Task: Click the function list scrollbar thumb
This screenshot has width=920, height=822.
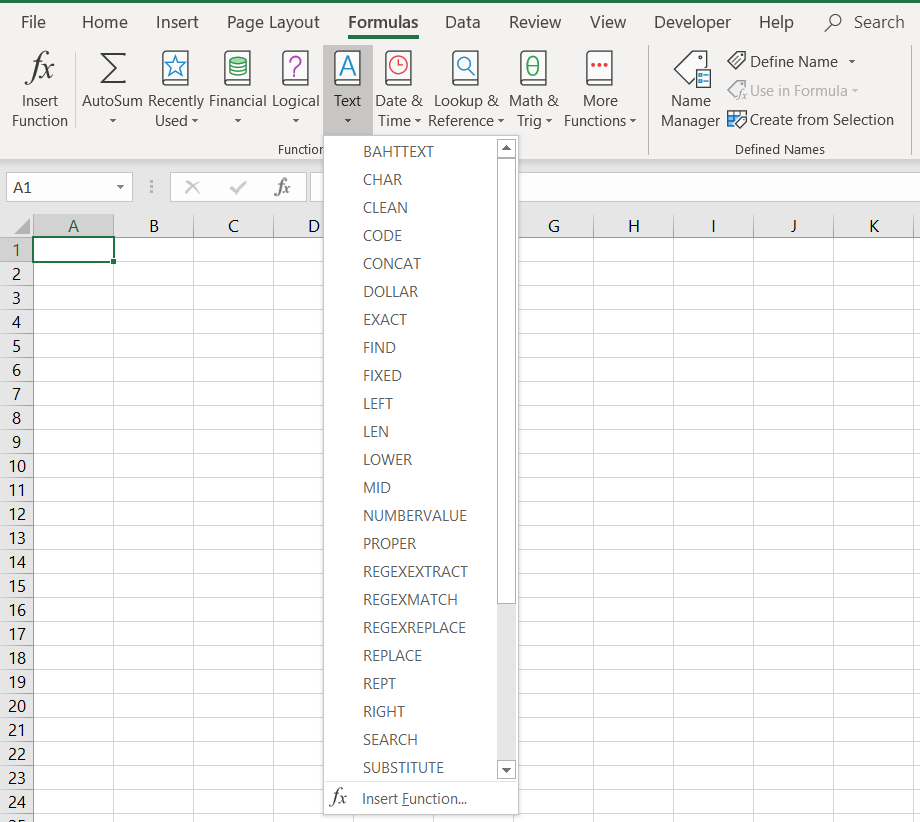Action: (506, 381)
